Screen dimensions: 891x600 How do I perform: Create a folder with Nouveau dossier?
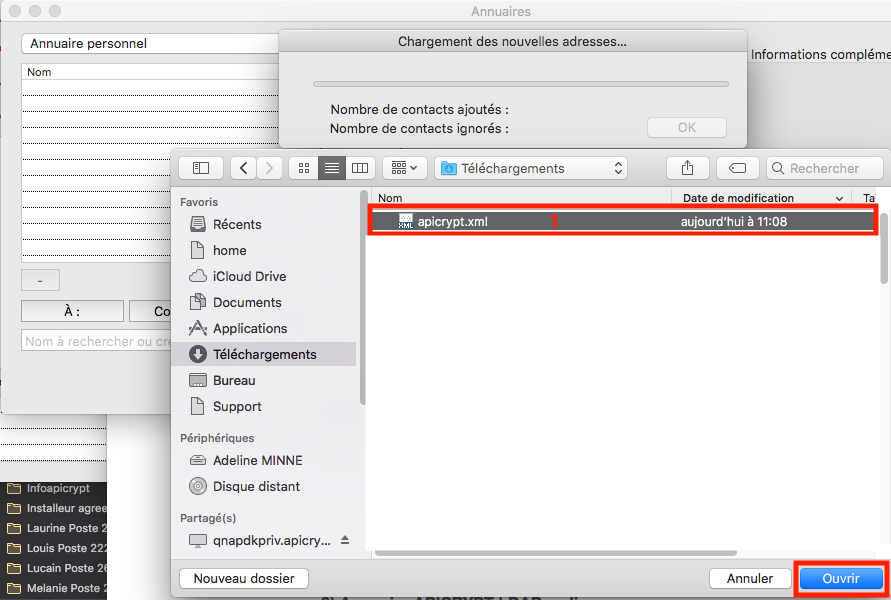pos(244,578)
